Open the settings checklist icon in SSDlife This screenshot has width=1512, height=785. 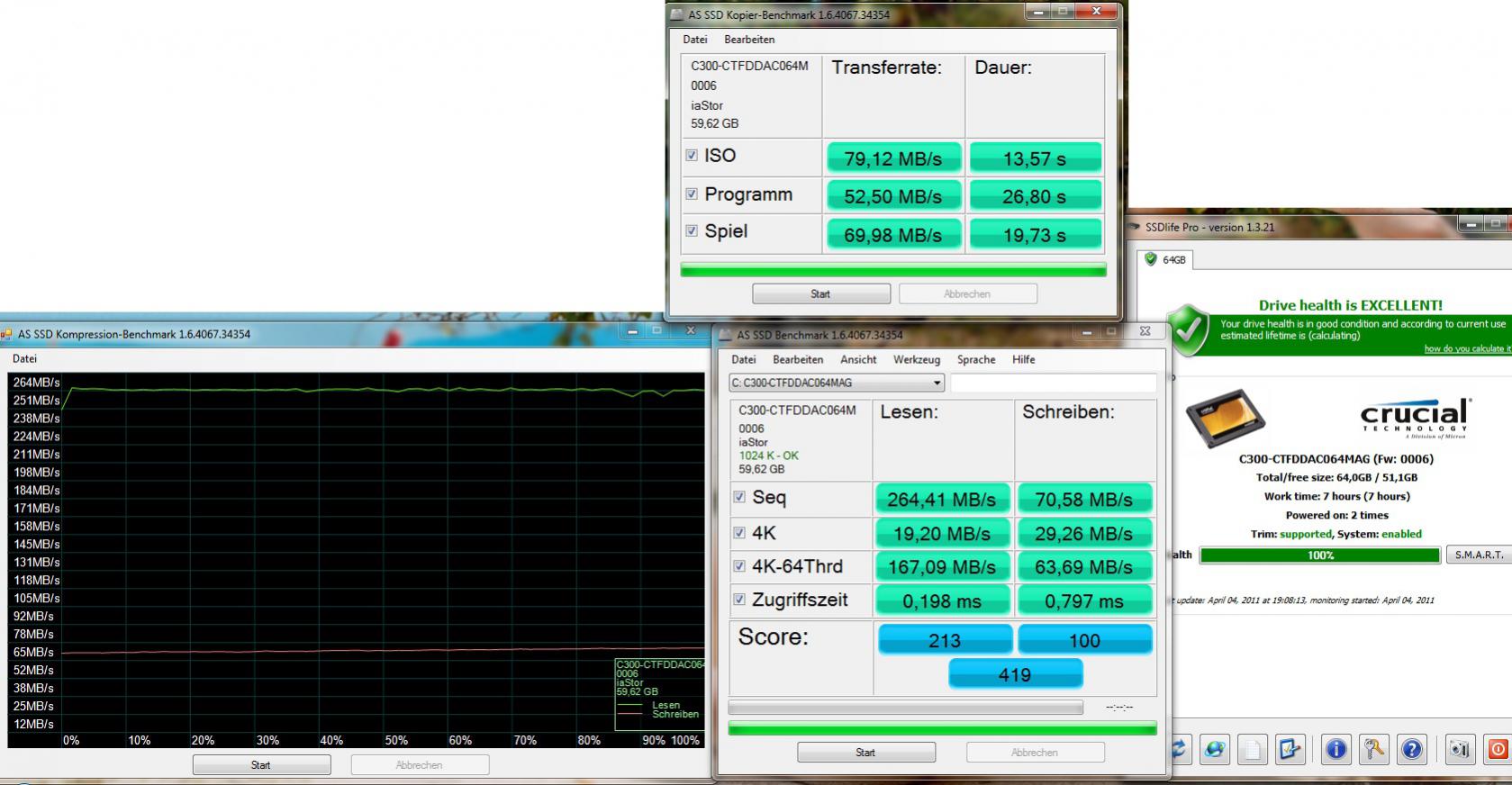pyautogui.click(x=1290, y=749)
